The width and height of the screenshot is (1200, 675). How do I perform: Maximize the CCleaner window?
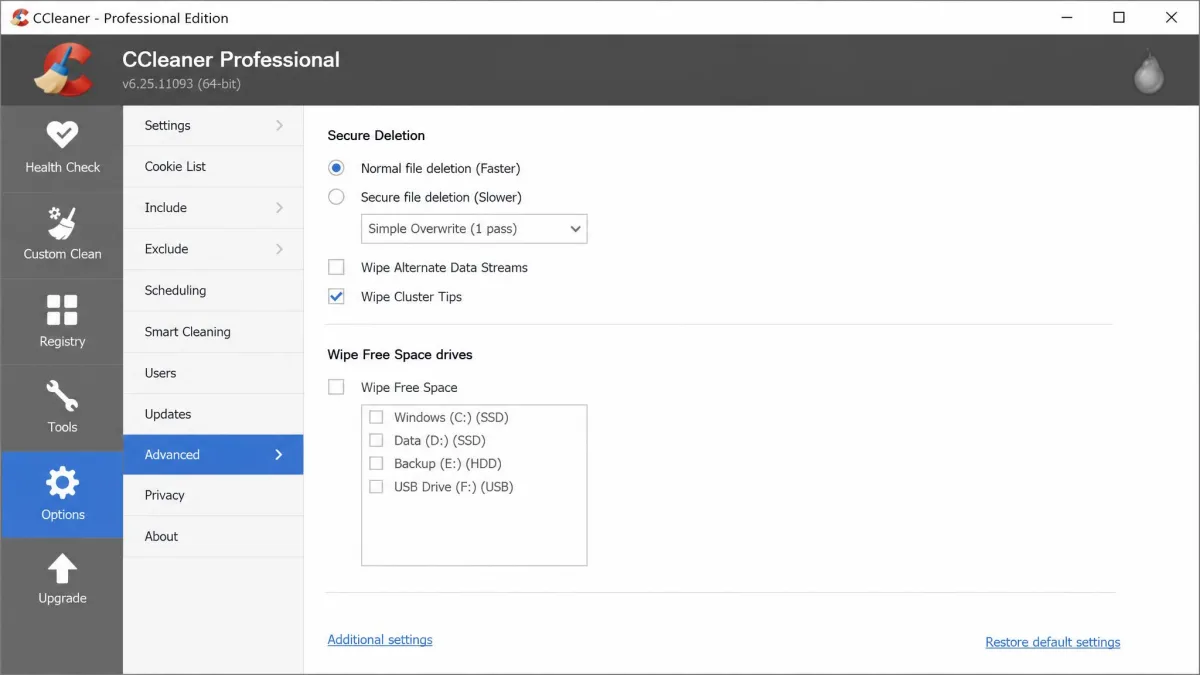1119,18
